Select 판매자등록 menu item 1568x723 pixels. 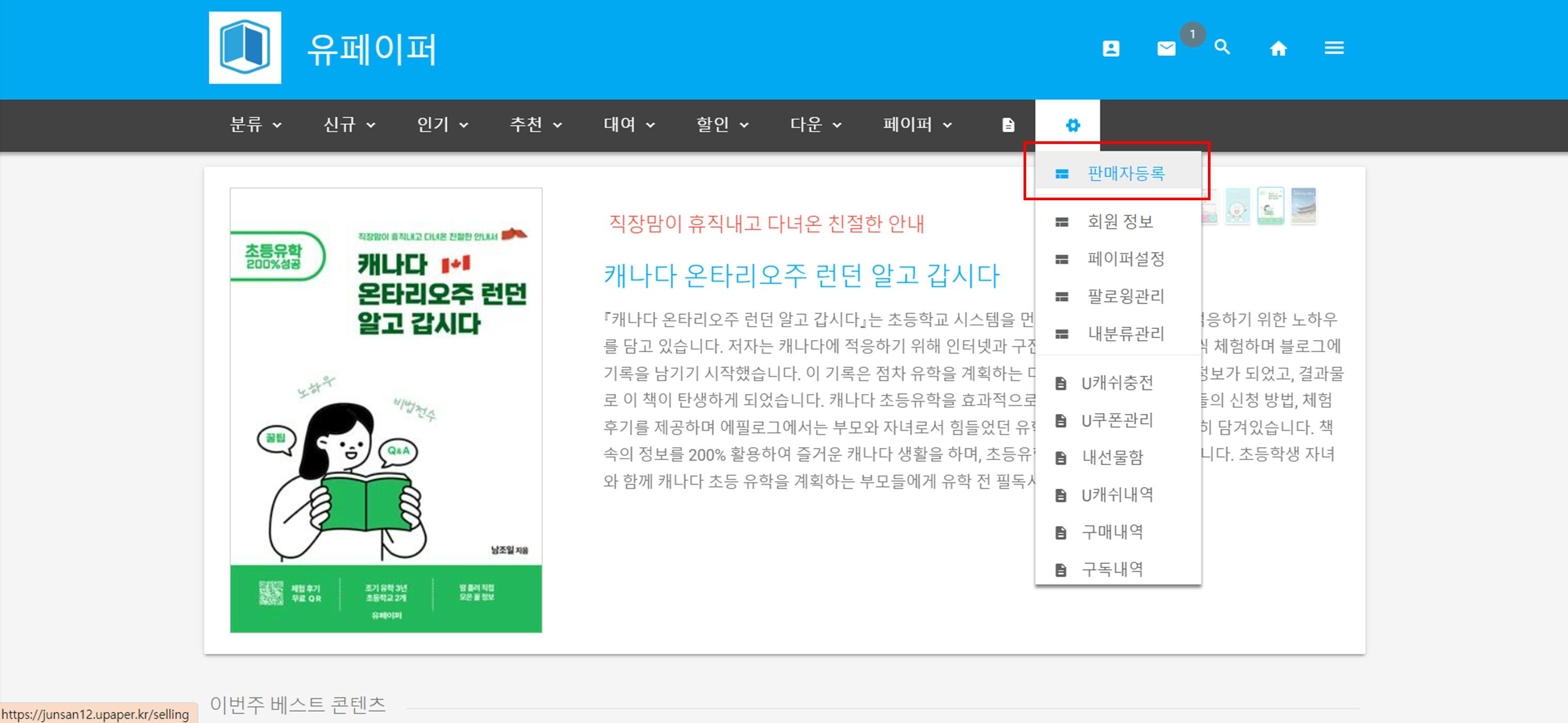(x=1125, y=174)
